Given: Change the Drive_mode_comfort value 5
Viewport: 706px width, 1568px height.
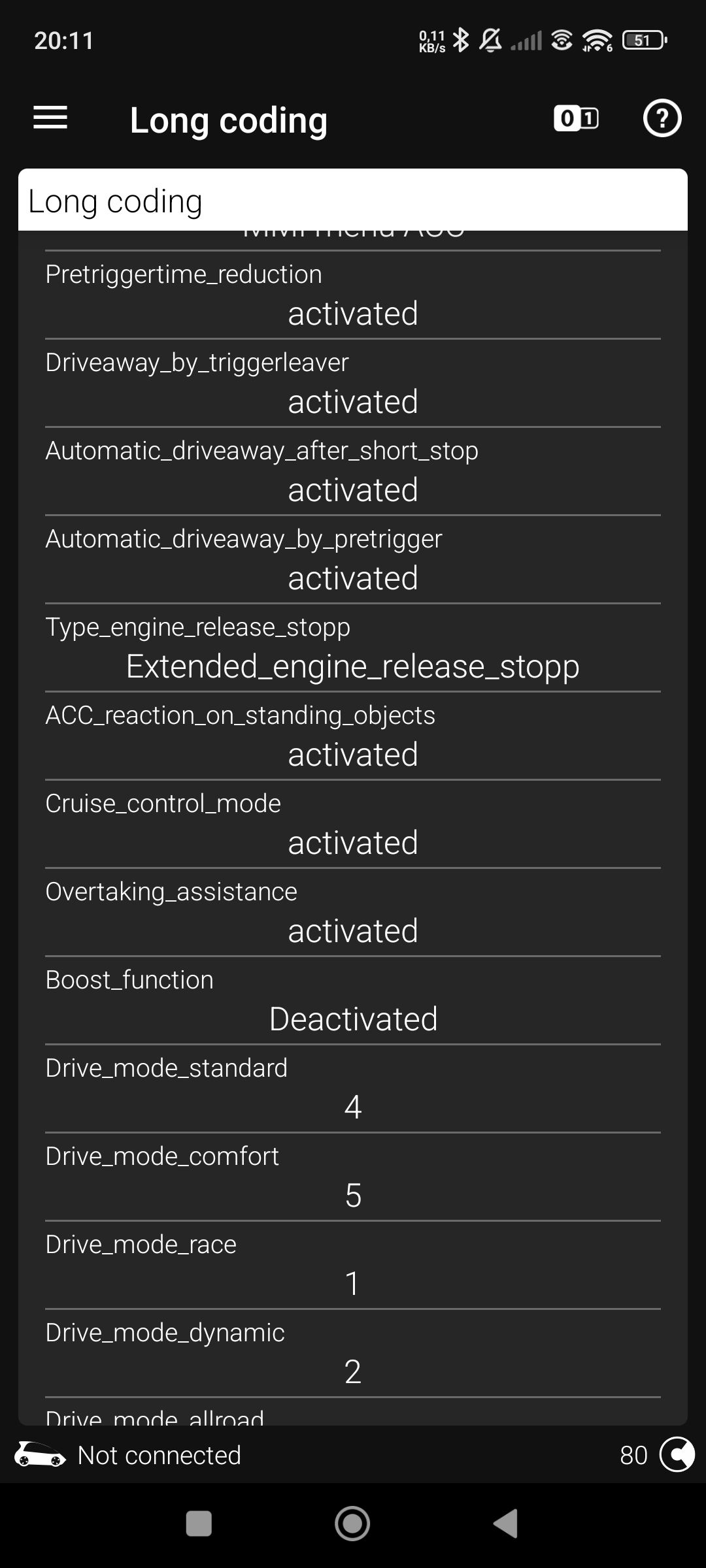Looking at the screenshot, I should tap(353, 1195).
